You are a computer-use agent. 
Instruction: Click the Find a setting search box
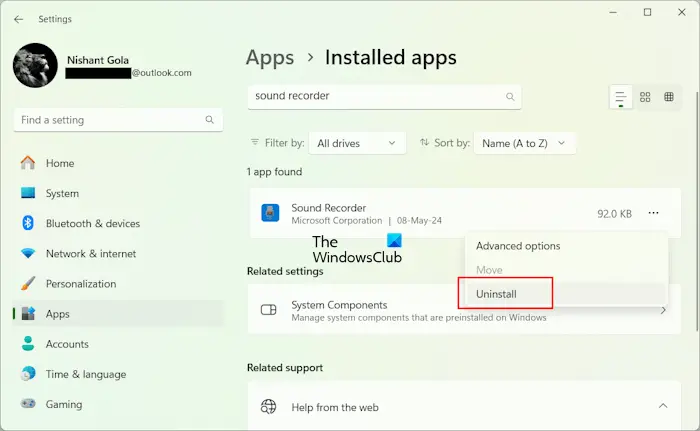click(118, 120)
